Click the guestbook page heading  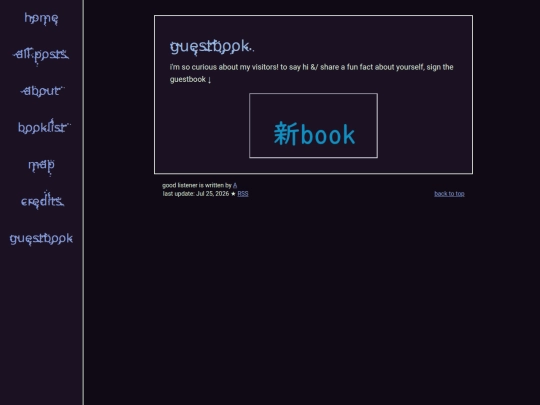point(212,47)
